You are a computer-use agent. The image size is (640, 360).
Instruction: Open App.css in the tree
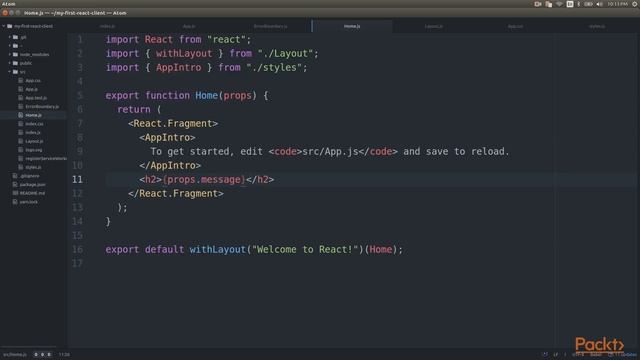point(33,81)
